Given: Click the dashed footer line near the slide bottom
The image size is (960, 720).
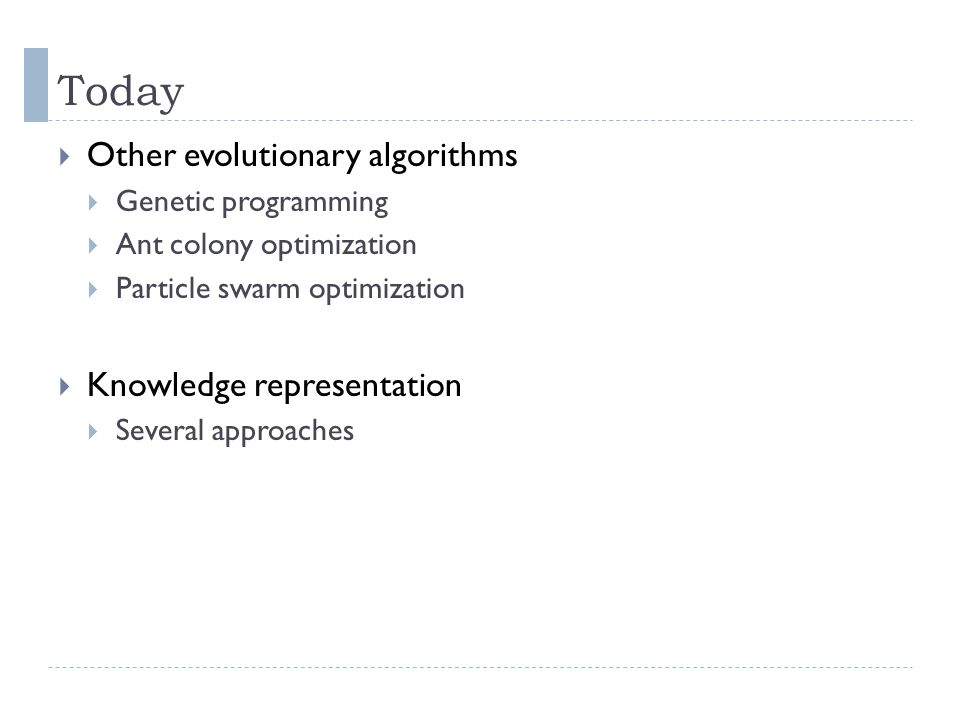Looking at the screenshot, I should (481, 667).
